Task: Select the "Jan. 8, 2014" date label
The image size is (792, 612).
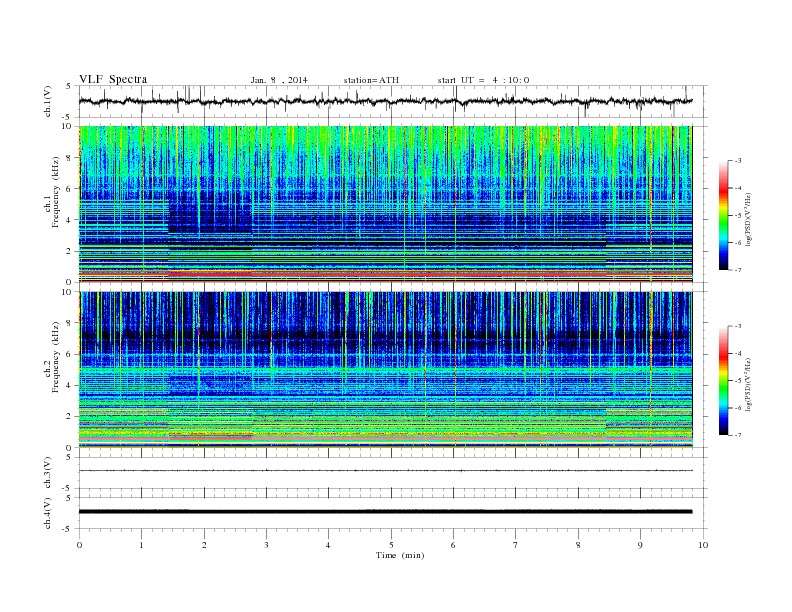Action: (x=279, y=80)
